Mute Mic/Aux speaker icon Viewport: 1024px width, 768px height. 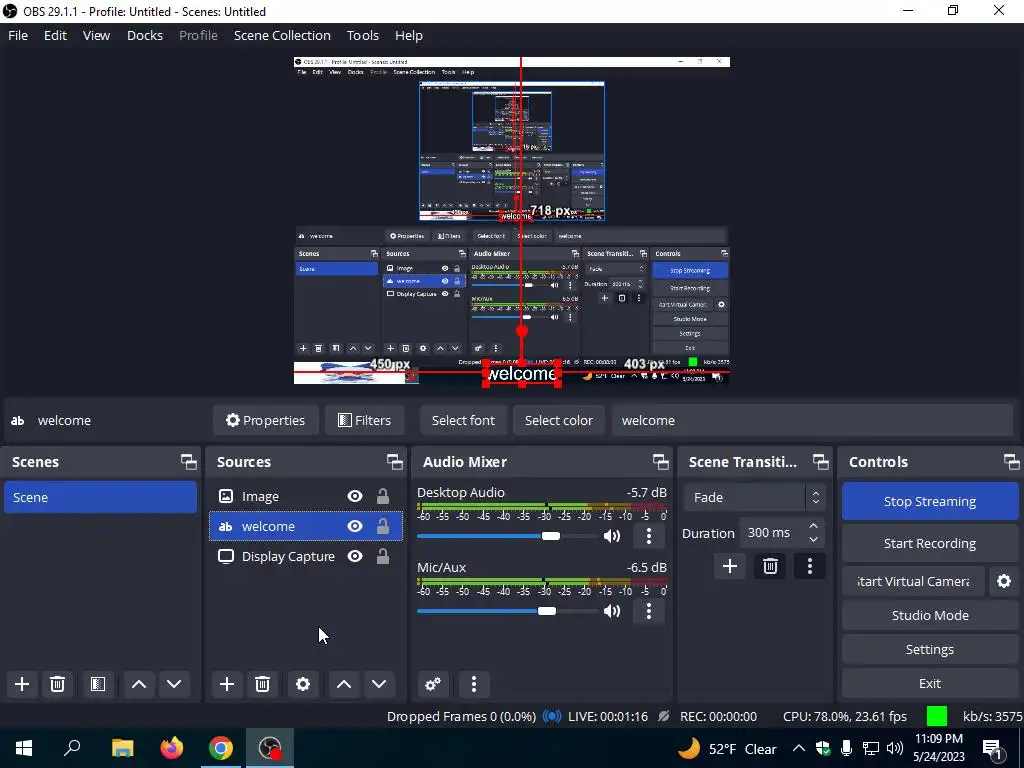tap(612, 611)
